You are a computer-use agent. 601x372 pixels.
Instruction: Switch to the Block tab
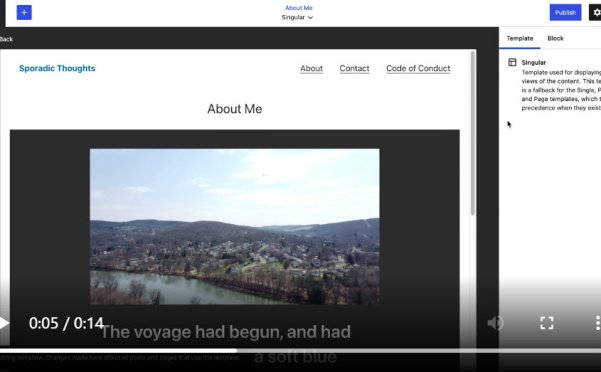click(x=555, y=38)
